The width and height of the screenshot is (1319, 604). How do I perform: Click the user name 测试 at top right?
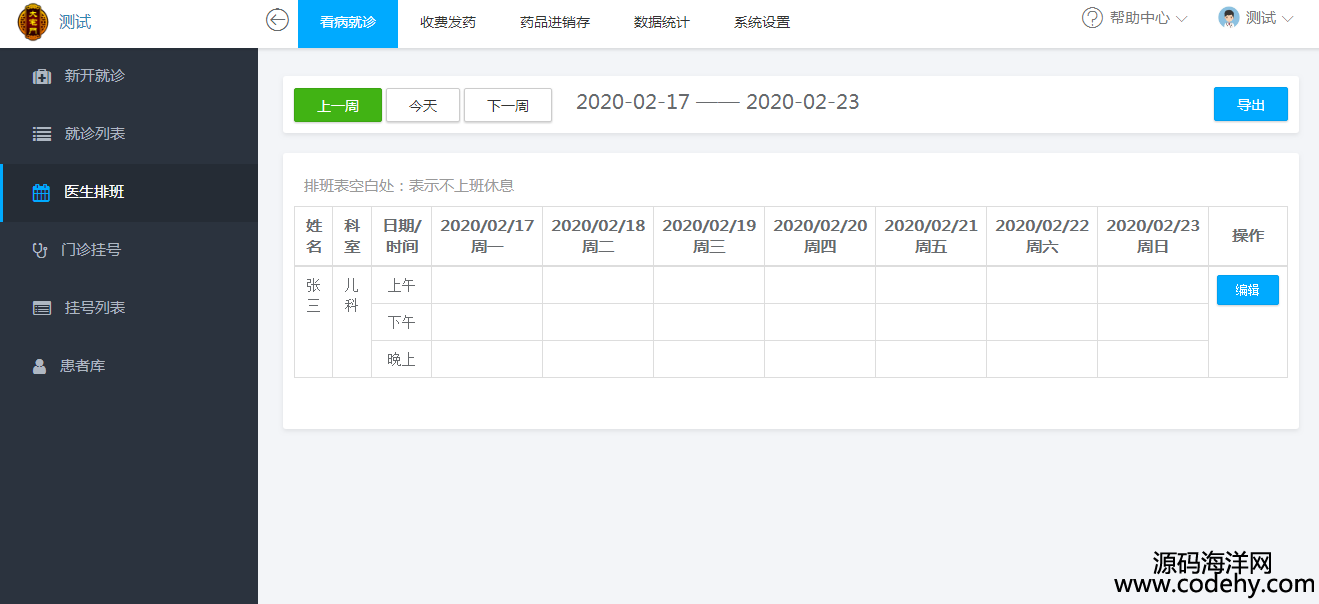point(1260,18)
